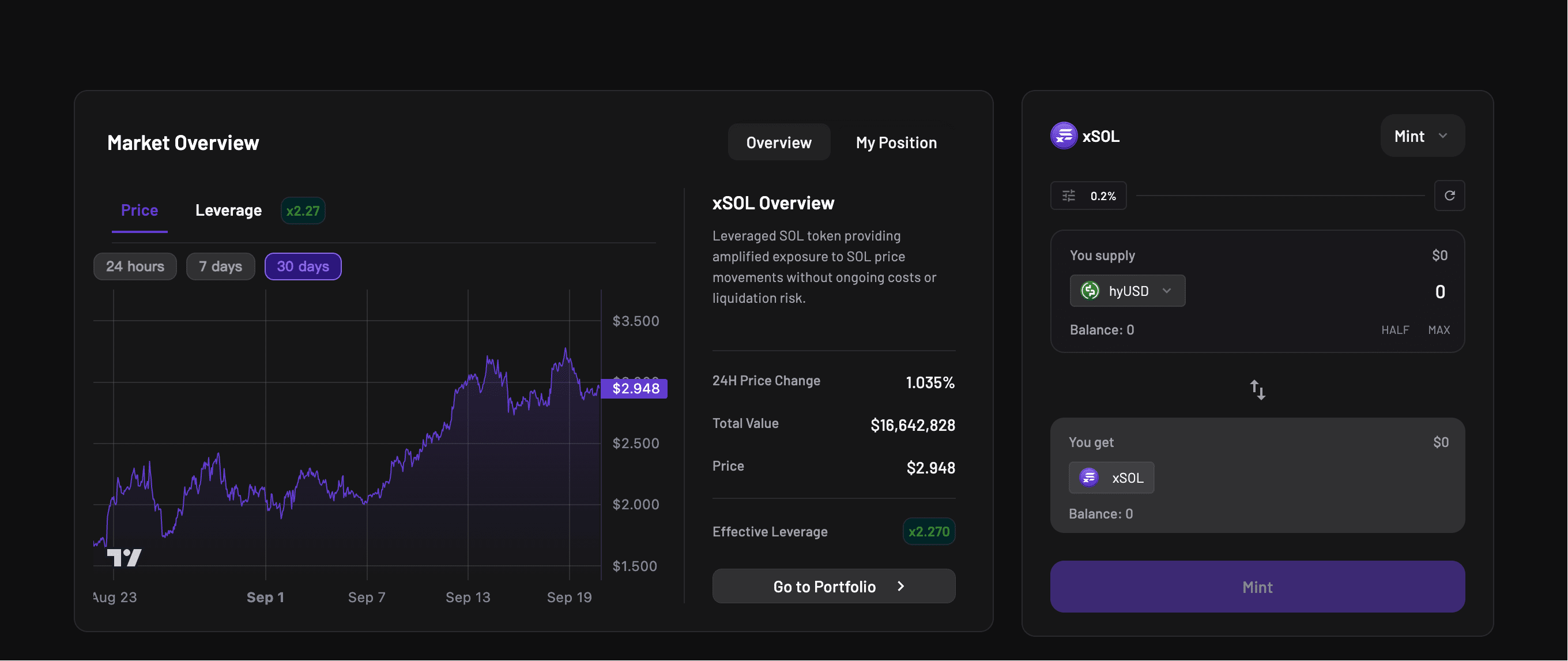Viewport: 1568px width, 661px height.
Task: Select the 24 hours chart range
Action: (x=134, y=266)
